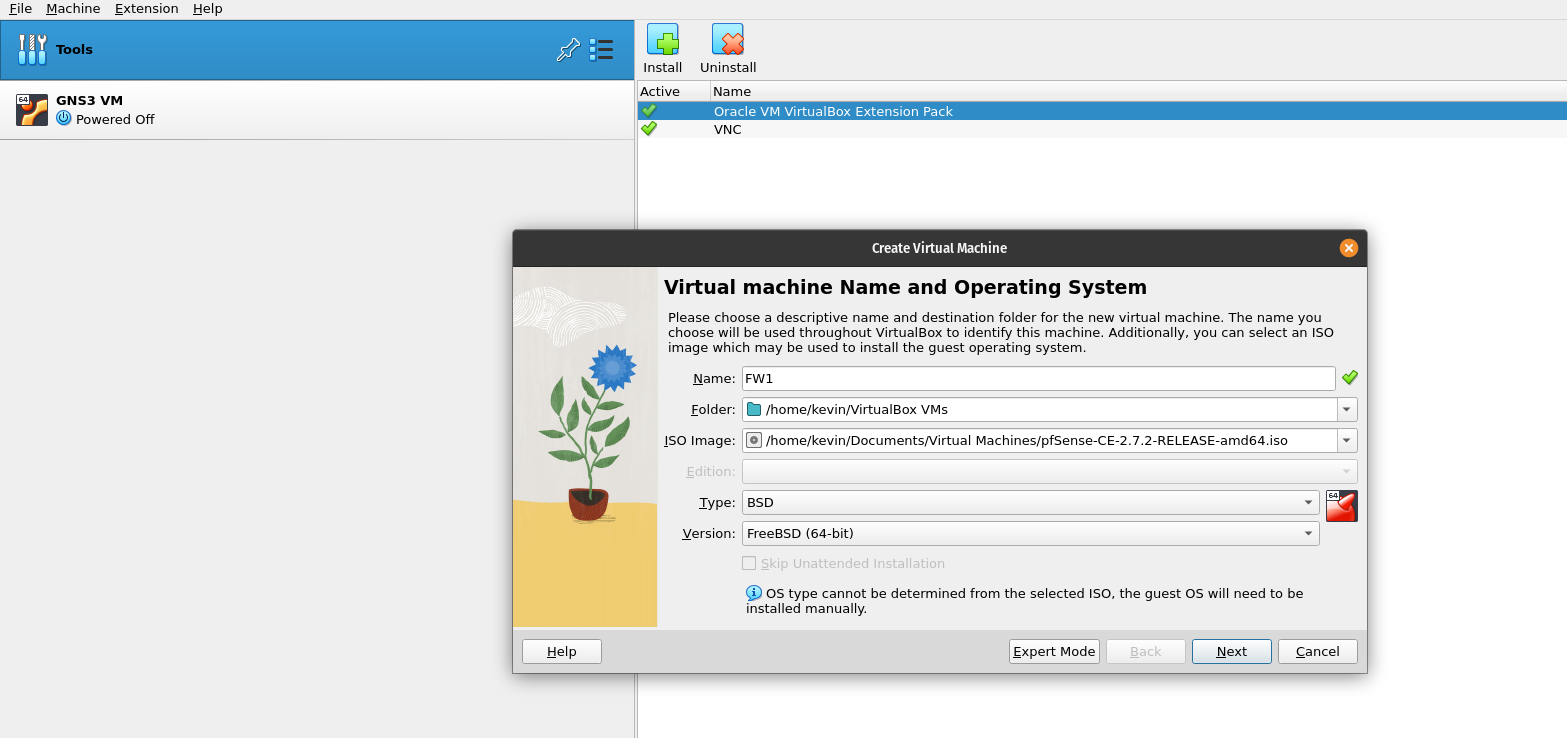Click the Help button in dialog
Image resolution: width=1567 pixels, height=738 pixels.
pos(561,651)
